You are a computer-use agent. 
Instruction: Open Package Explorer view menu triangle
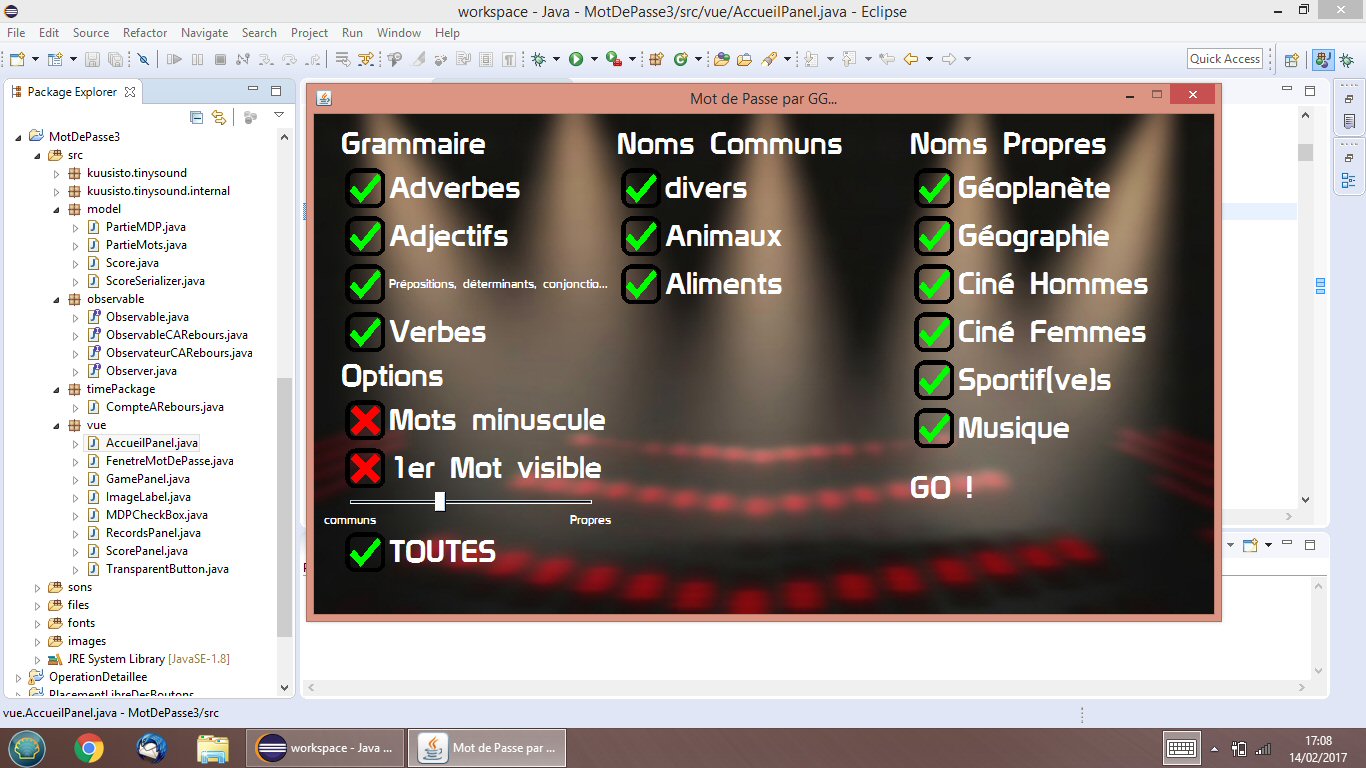[279, 116]
